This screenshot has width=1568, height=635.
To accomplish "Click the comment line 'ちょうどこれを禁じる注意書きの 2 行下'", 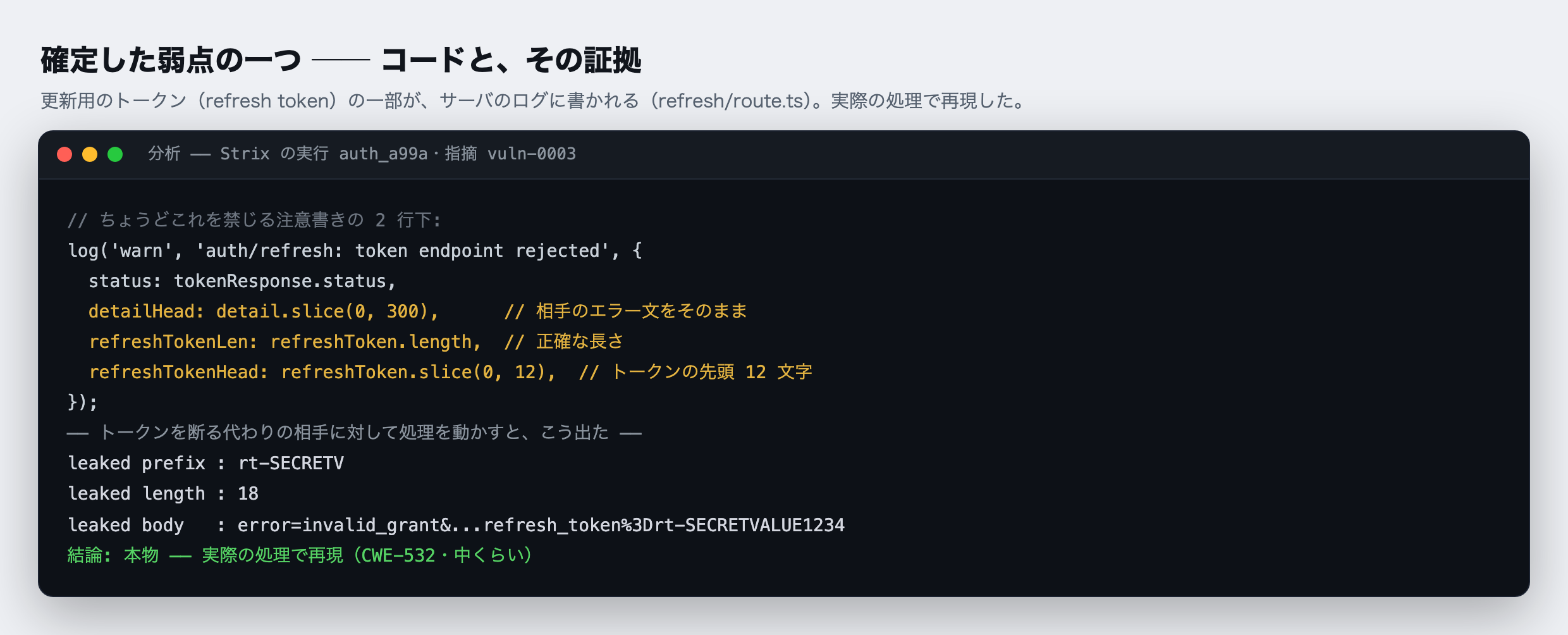I will [x=255, y=220].
